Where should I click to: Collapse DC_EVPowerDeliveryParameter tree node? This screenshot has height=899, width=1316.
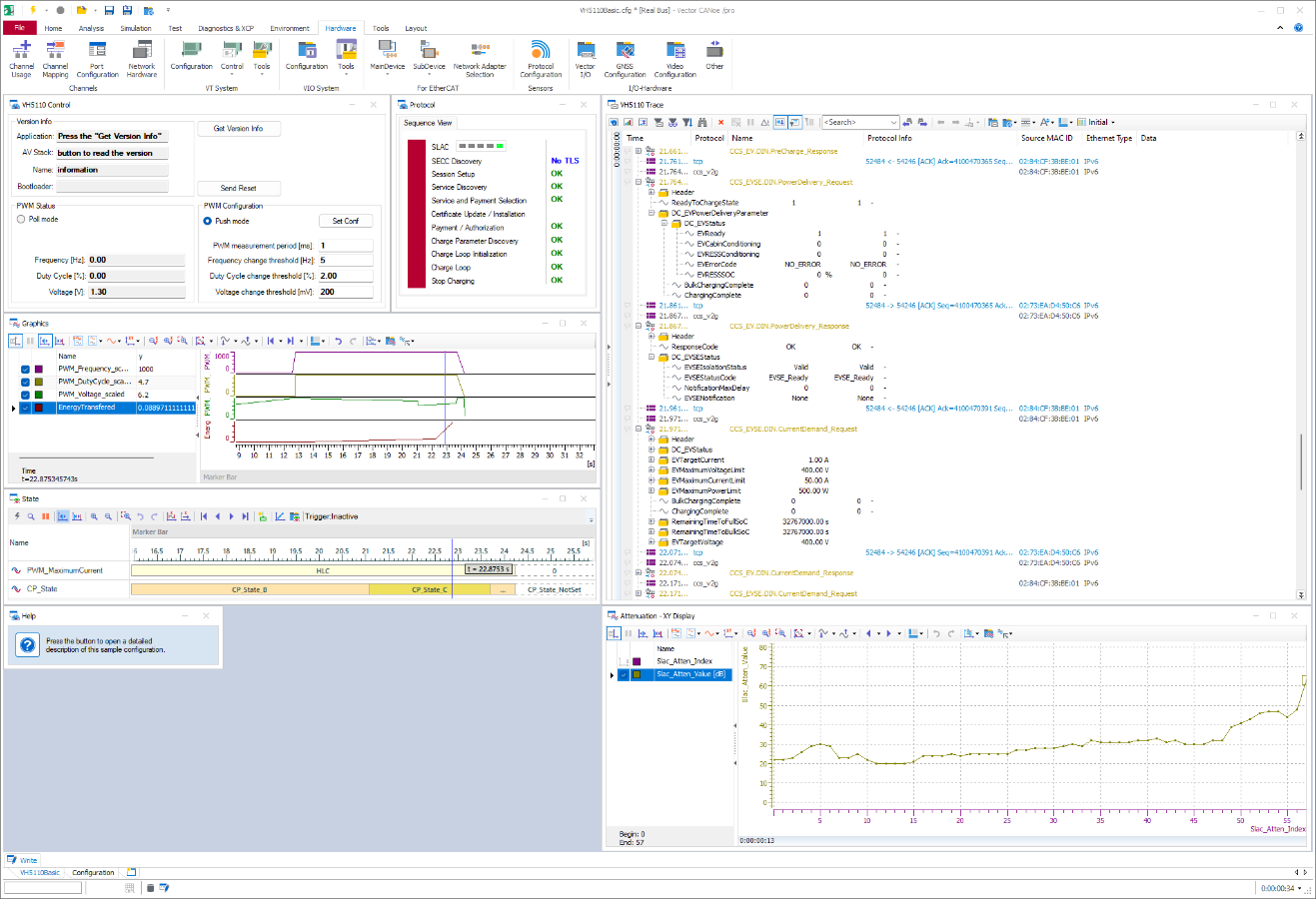click(652, 213)
